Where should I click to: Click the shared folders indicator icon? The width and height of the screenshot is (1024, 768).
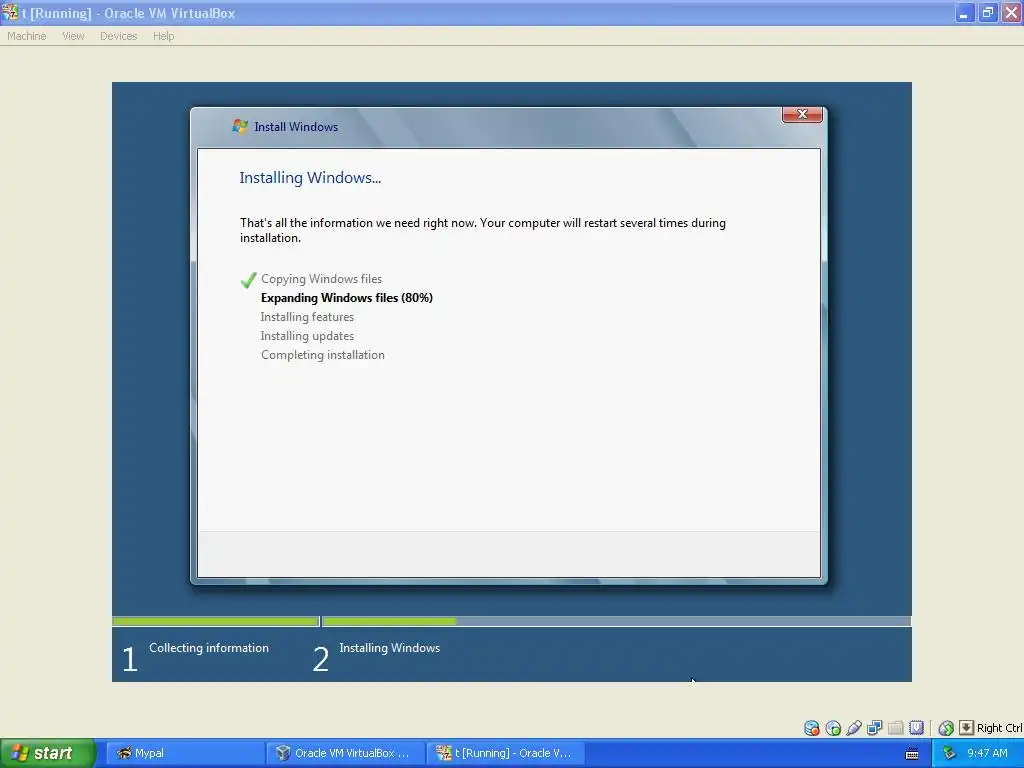click(x=895, y=728)
